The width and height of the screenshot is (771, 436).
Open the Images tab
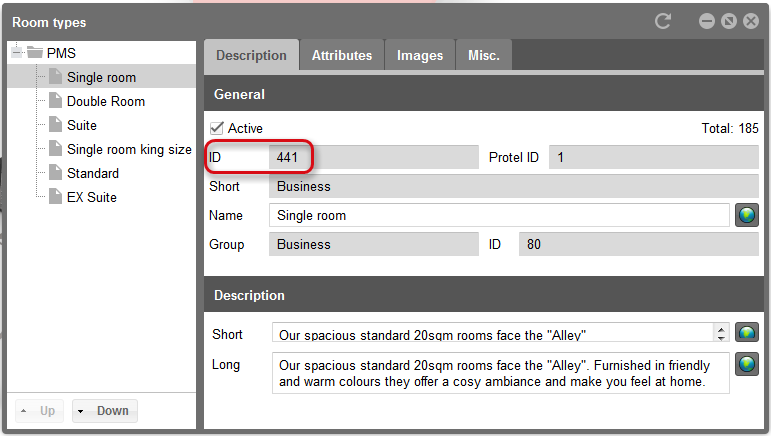(x=420, y=55)
